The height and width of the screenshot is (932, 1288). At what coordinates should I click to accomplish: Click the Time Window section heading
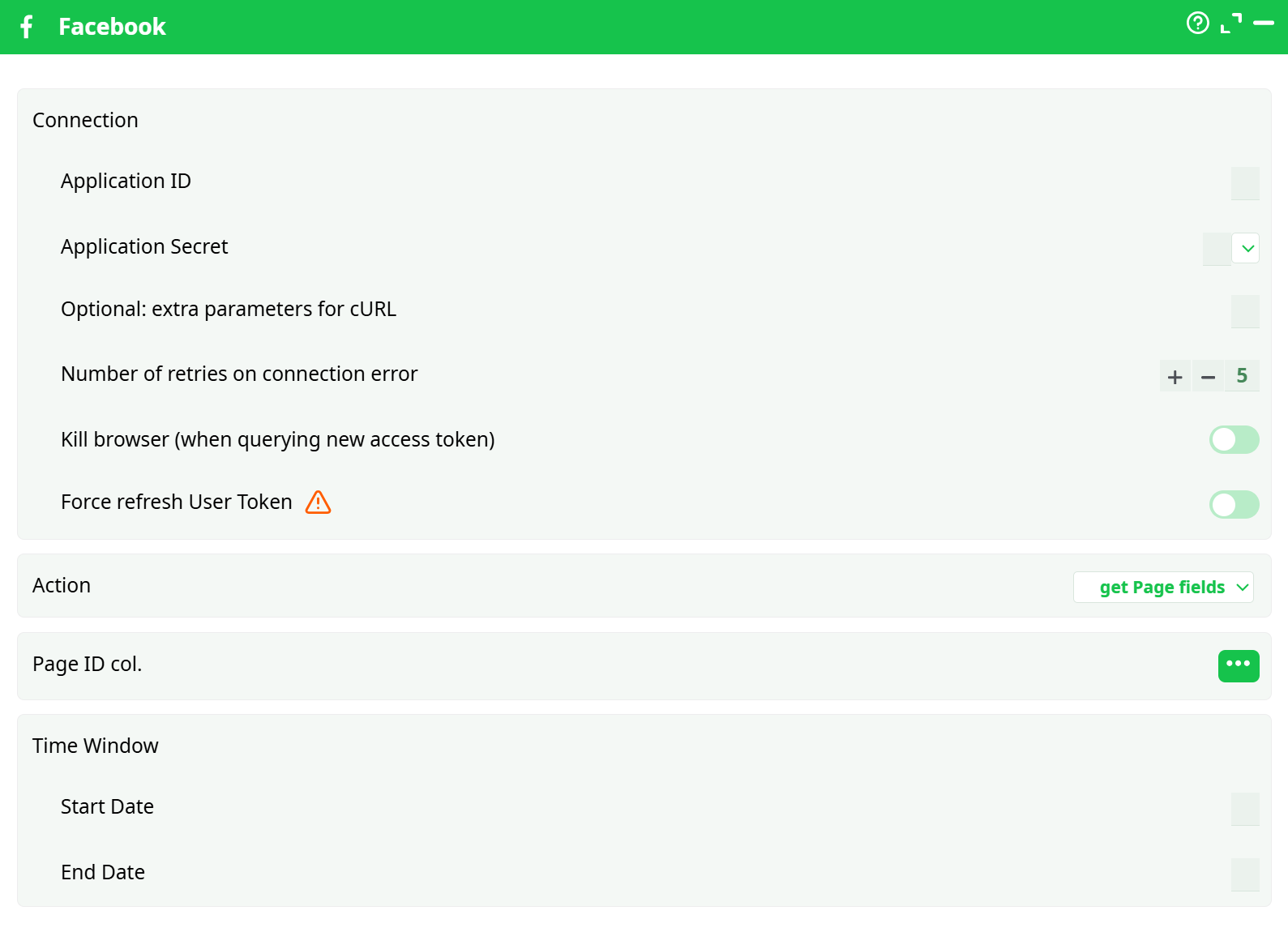point(96,746)
